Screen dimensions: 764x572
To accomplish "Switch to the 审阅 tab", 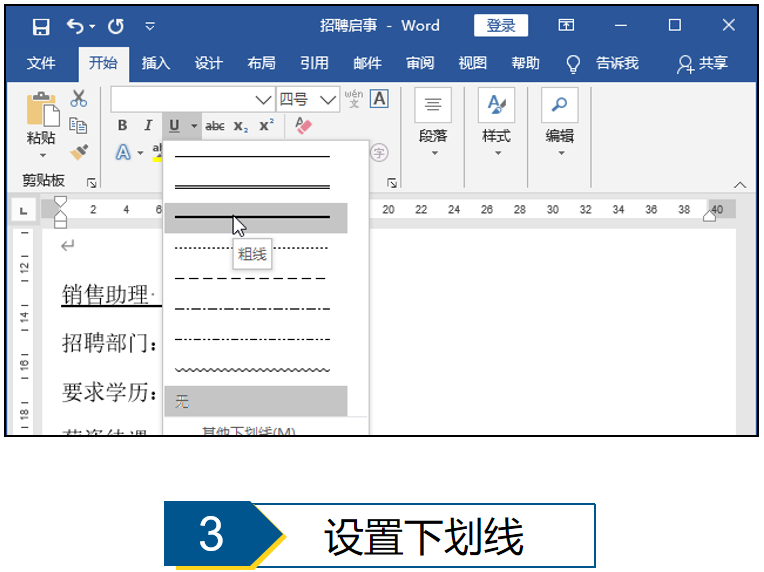I will [420, 63].
